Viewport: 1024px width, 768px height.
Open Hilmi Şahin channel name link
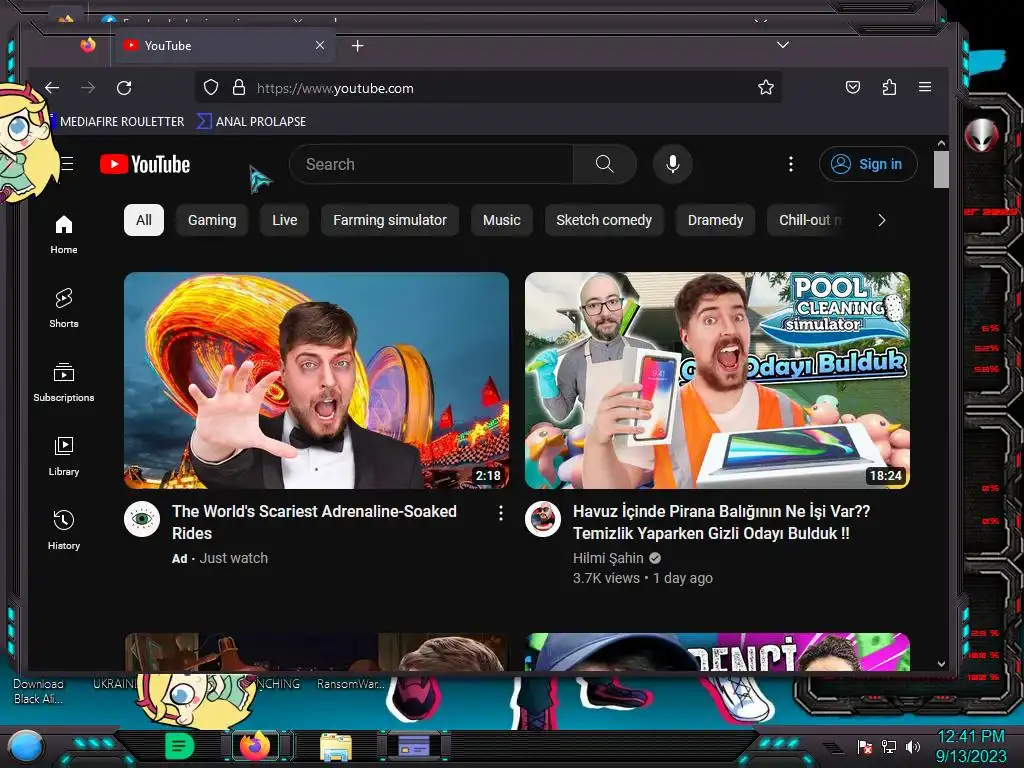608,558
